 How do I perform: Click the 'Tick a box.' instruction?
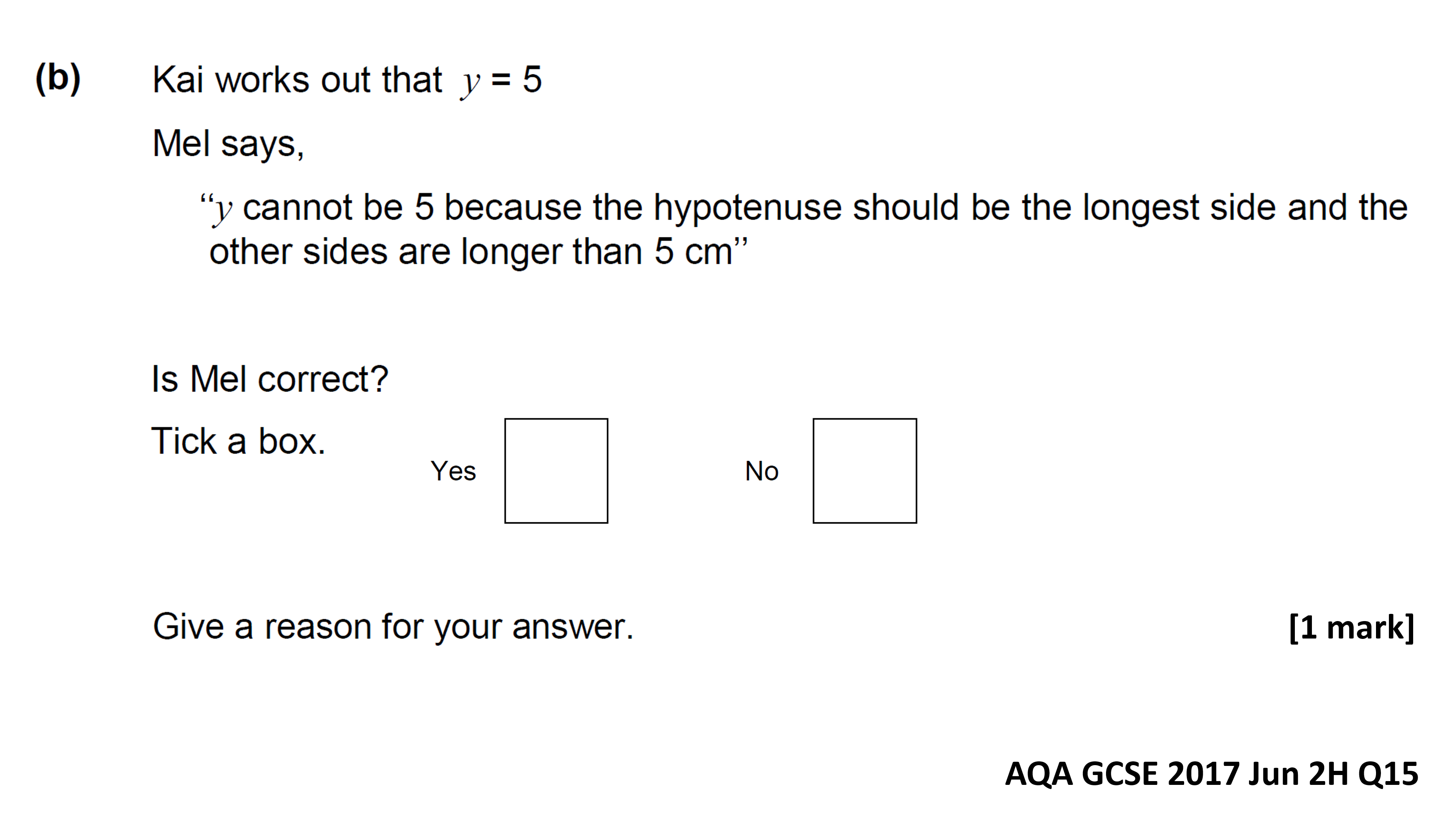pos(238,441)
